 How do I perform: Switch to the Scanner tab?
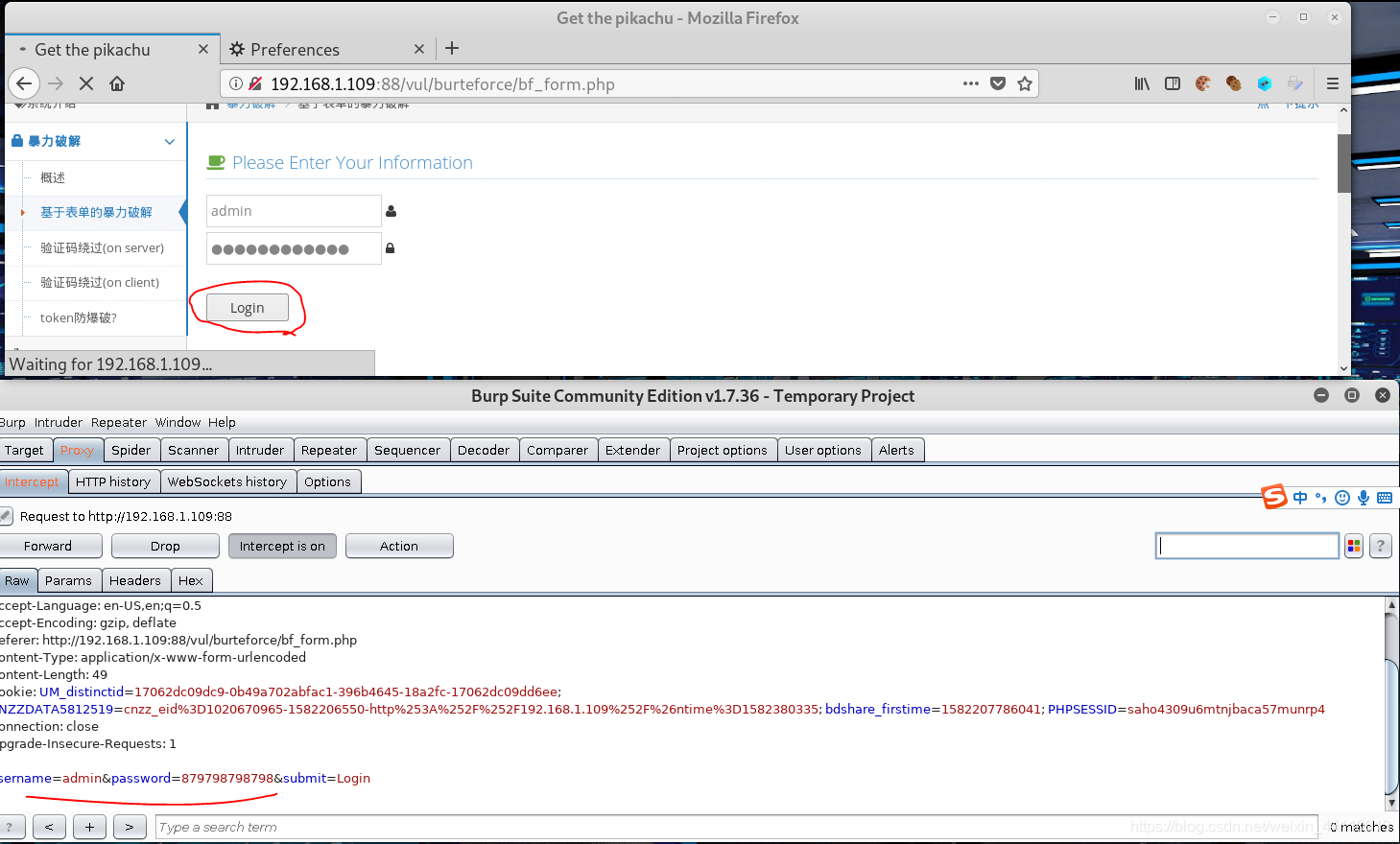pyautogui.click(x=194, y=450)
